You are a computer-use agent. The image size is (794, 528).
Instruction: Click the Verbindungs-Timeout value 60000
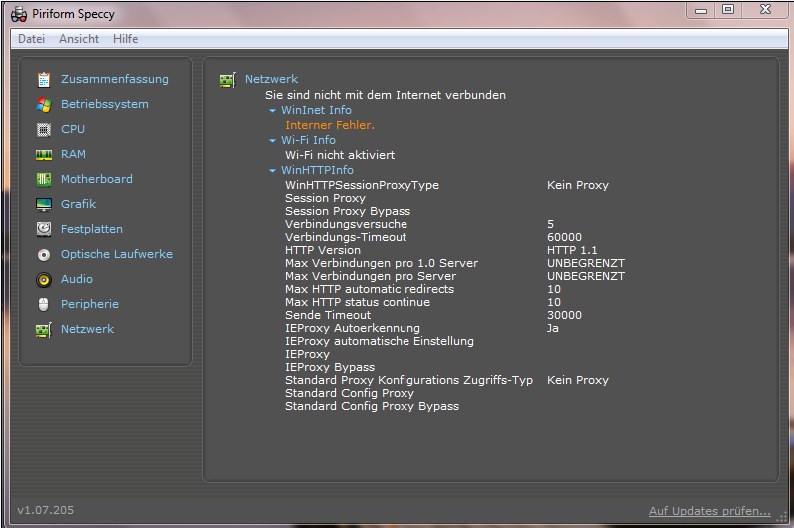[564, 237]
